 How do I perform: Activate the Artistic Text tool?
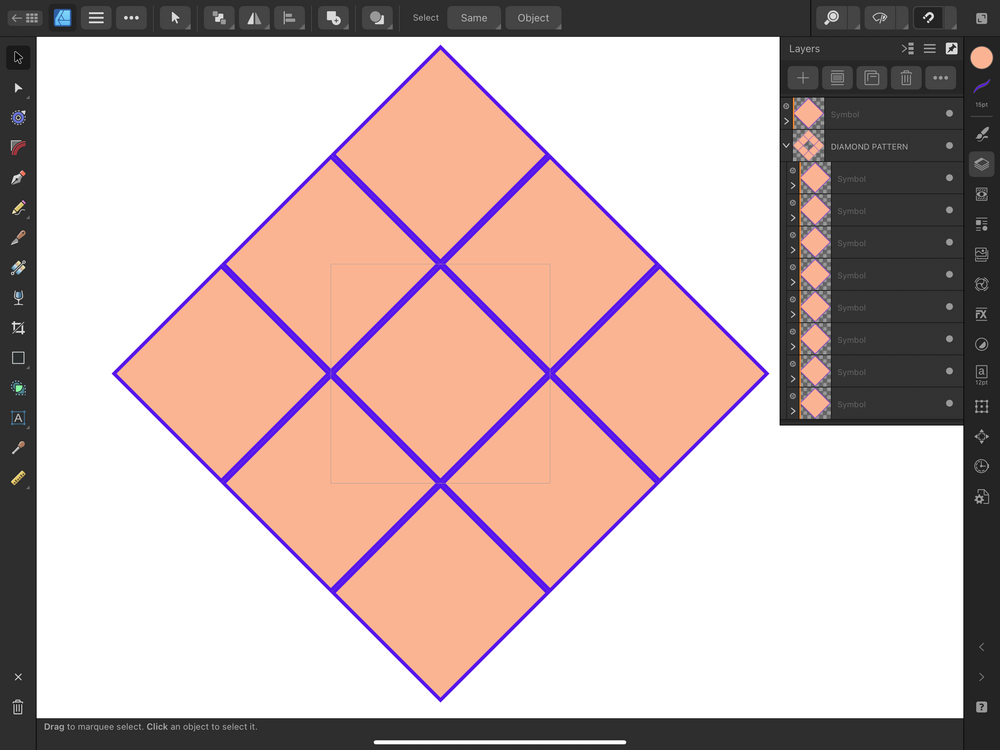[18, 418]
